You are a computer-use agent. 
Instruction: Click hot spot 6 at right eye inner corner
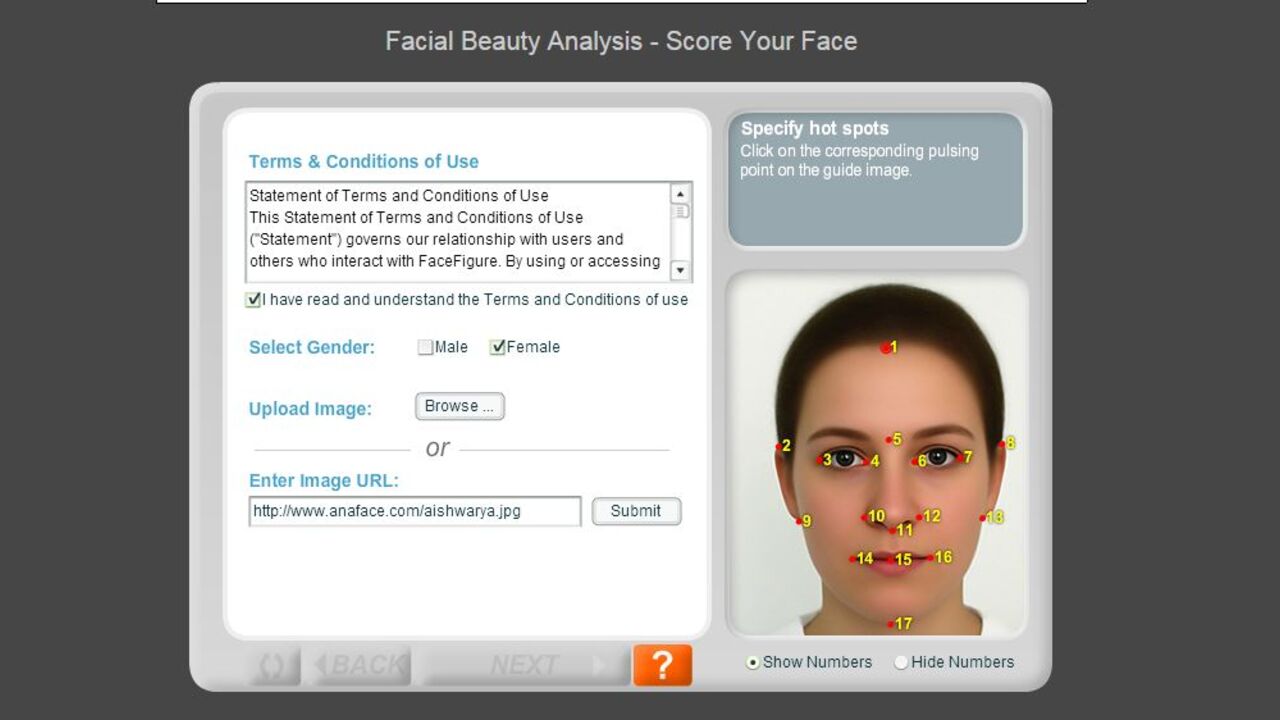pyautogui.click(x=914, y=461)
